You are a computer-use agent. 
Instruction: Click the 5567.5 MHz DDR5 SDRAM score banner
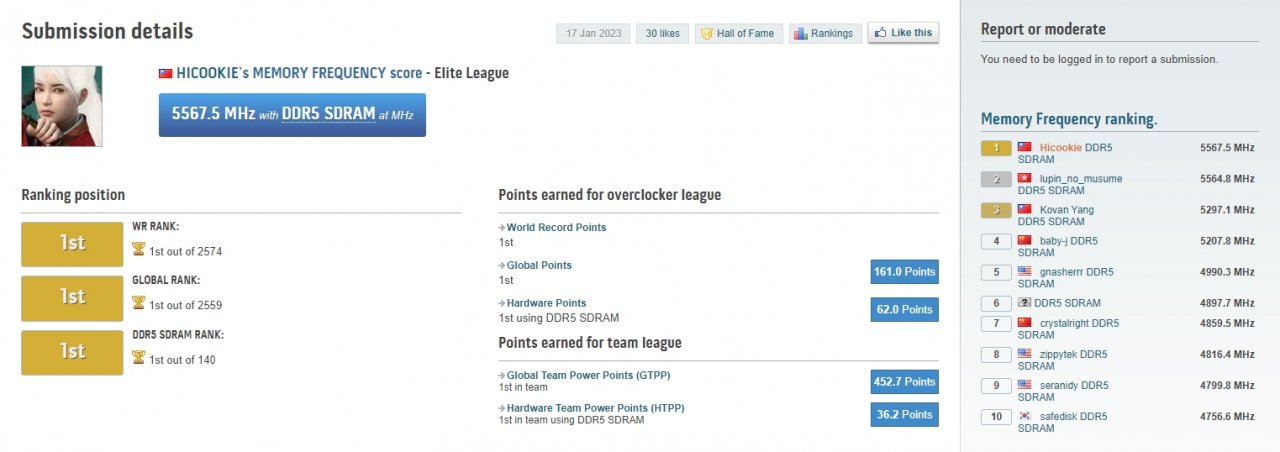tap(292, 115)
